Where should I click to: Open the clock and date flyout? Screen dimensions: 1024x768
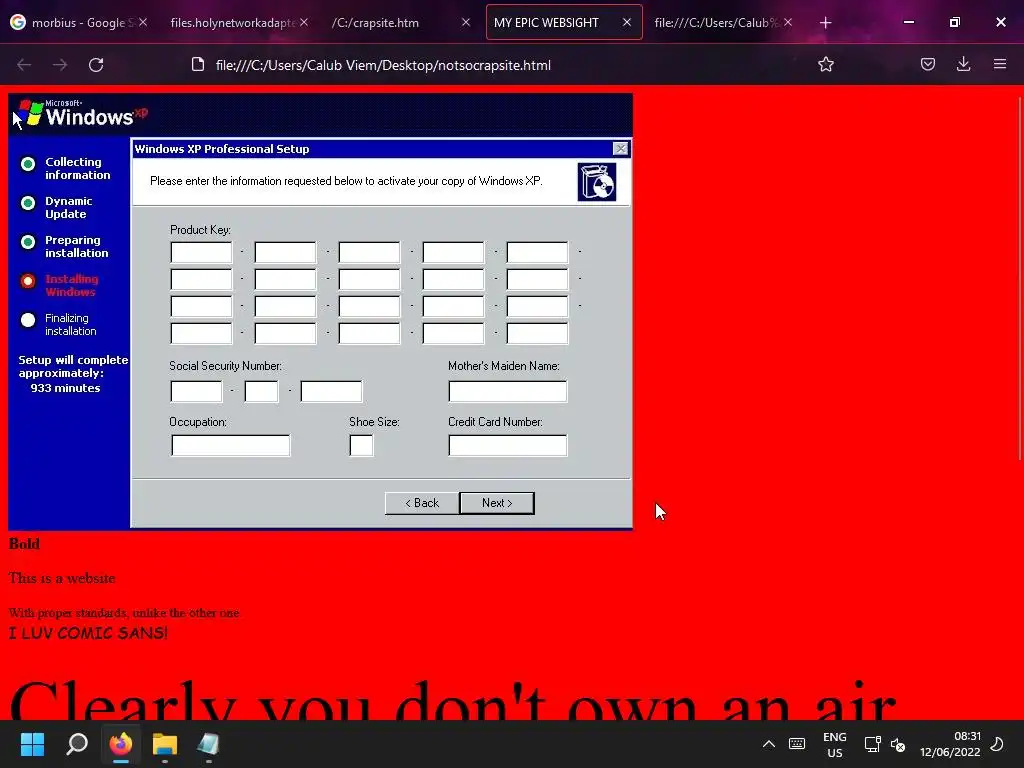[x=950, y=744]
